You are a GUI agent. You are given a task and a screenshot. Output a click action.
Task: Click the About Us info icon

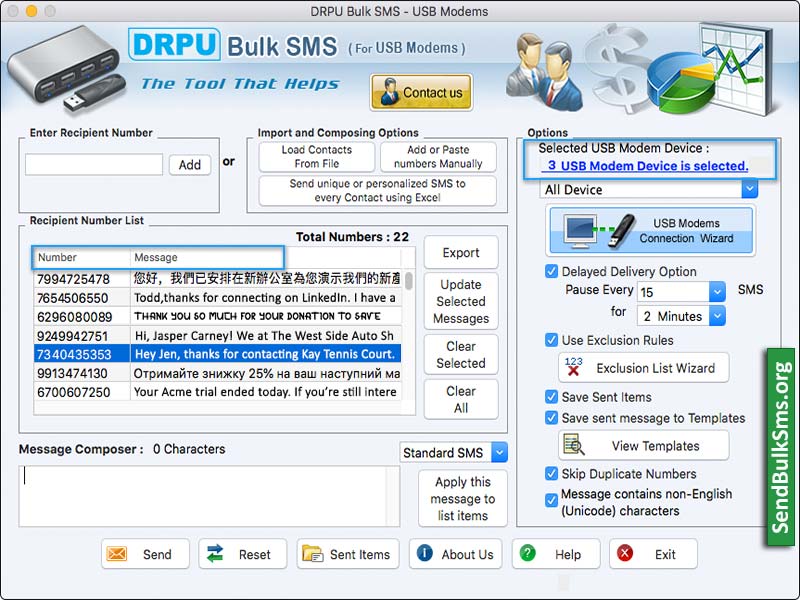[427, 553]
